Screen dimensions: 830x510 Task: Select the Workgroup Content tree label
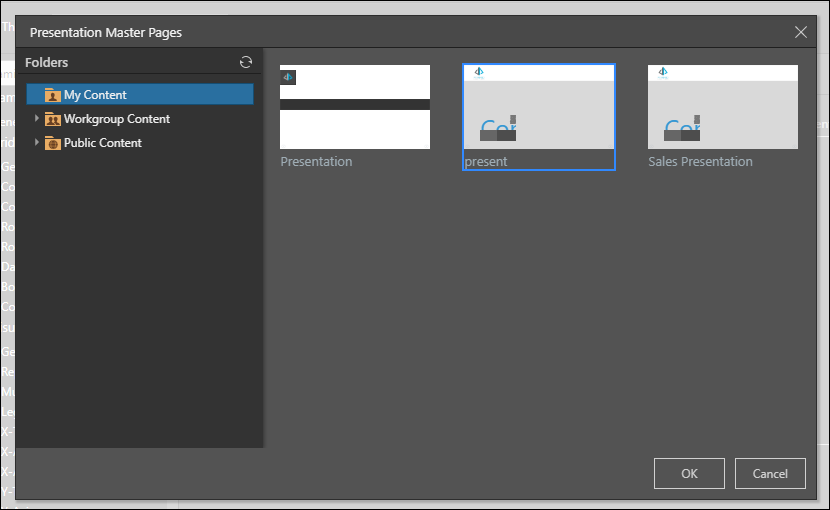point(117,119)
